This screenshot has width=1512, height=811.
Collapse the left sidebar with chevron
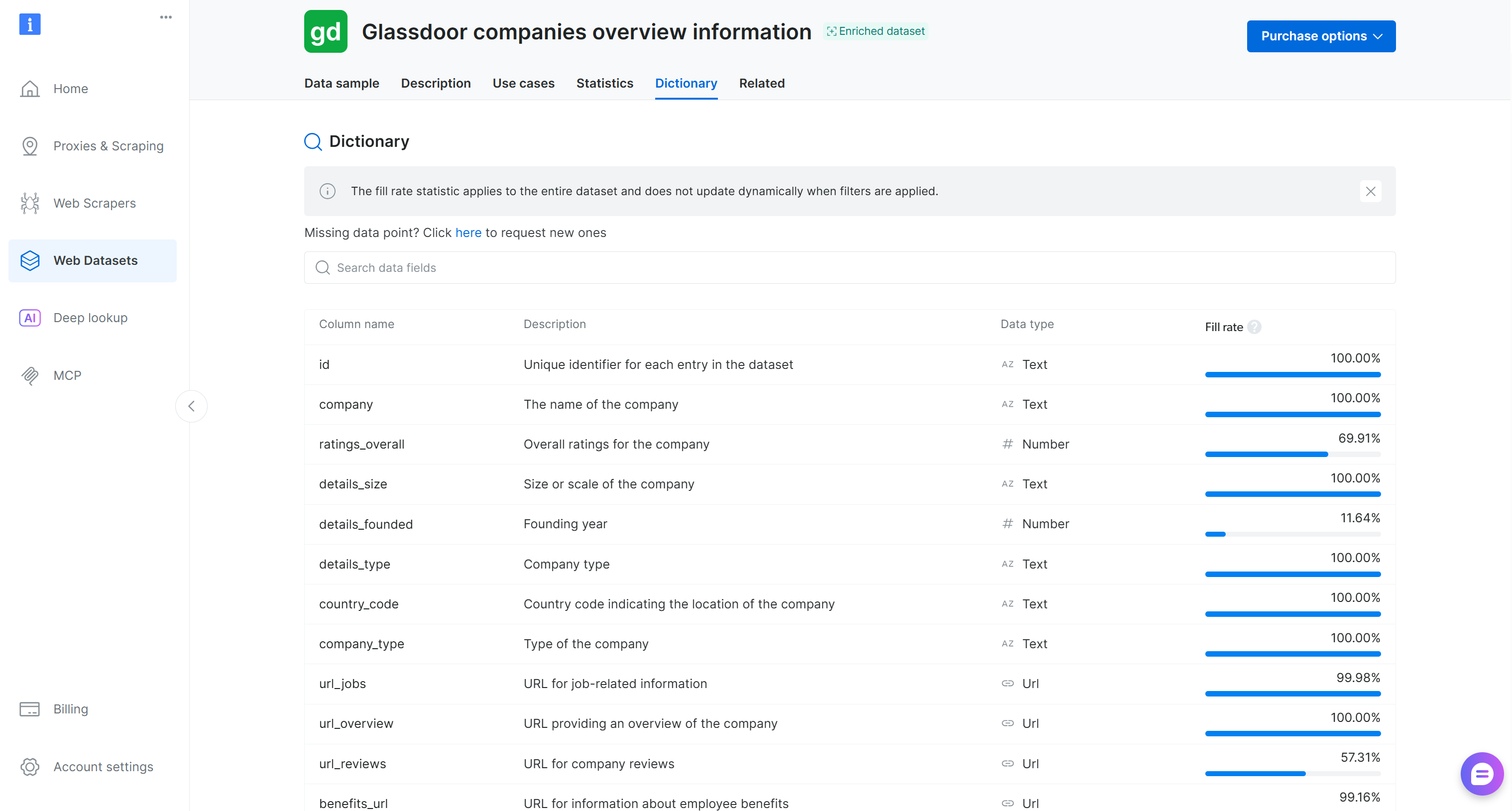pos(191,406)
